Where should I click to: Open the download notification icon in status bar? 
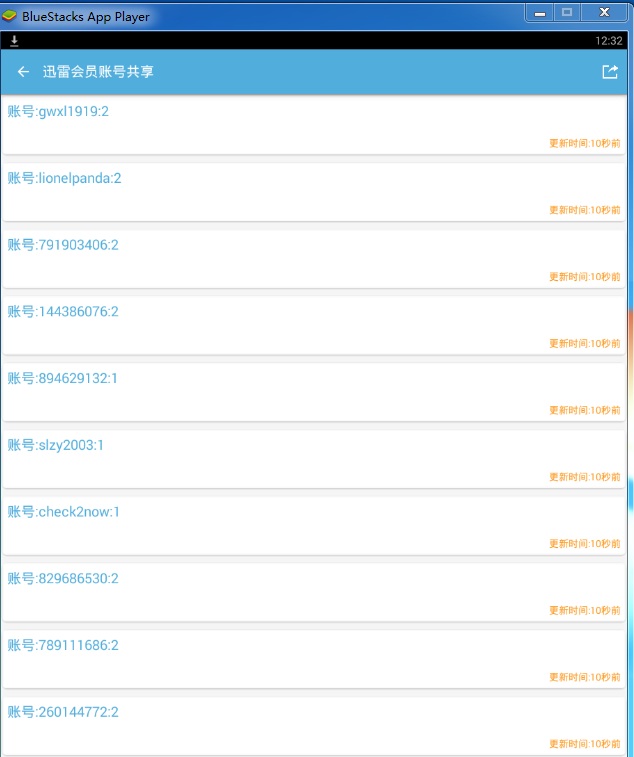[14, 41]
